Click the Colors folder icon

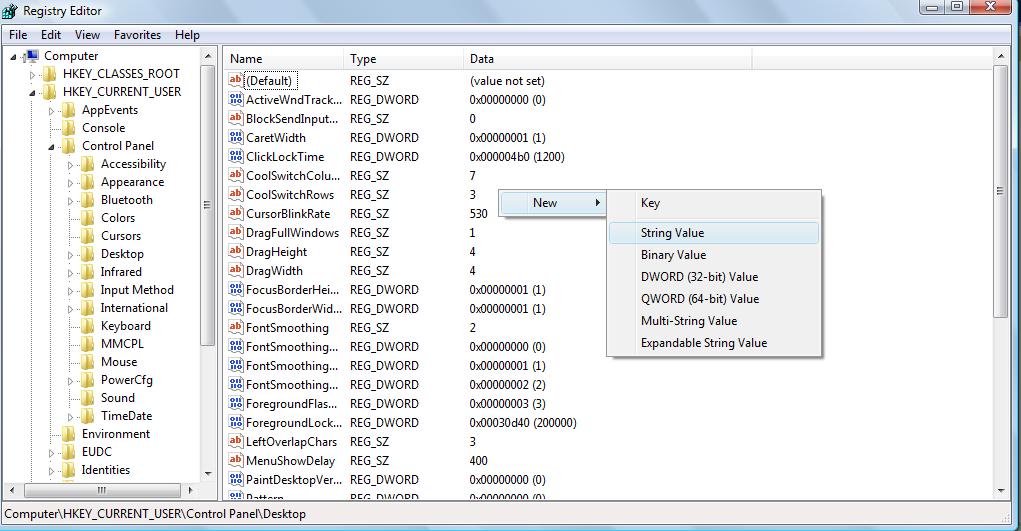click(x=87, y=218)
